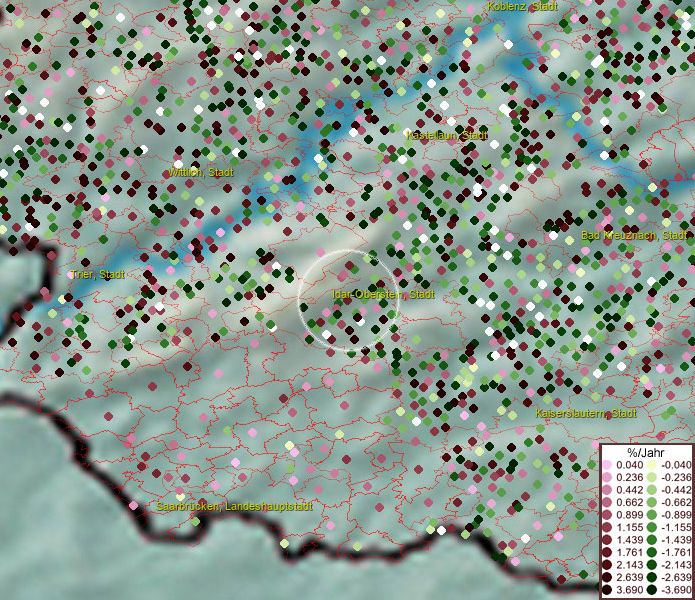Pick the 0.040 pink legend swatch
This screenshot has height=600, width=695.
point(607,465)
